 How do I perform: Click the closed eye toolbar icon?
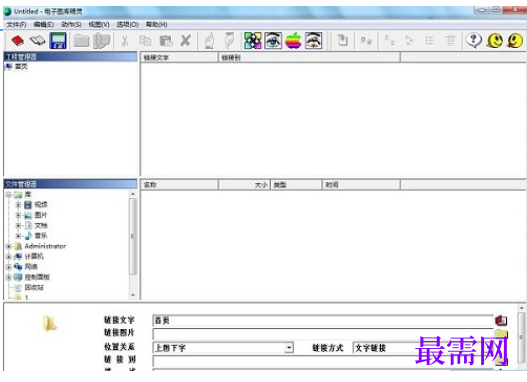pyautogui.click(x=314, y=41)
